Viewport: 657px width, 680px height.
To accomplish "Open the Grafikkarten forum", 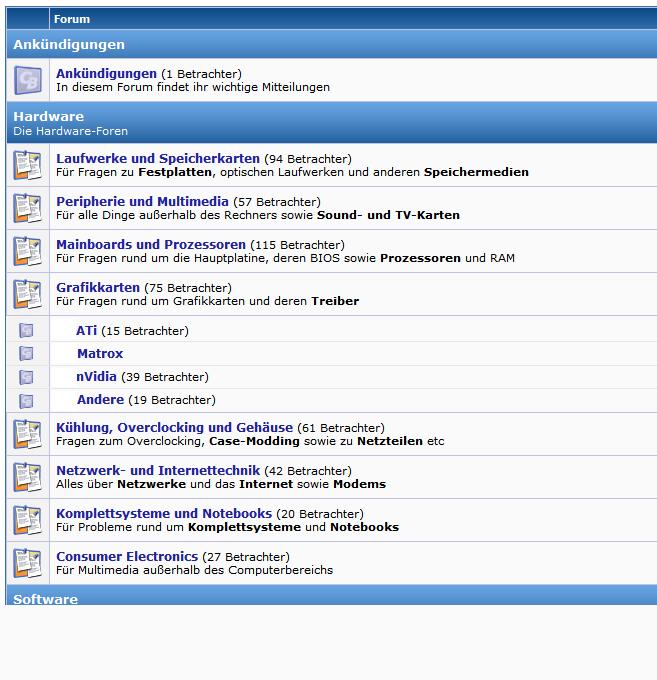I will pos(98,288).
